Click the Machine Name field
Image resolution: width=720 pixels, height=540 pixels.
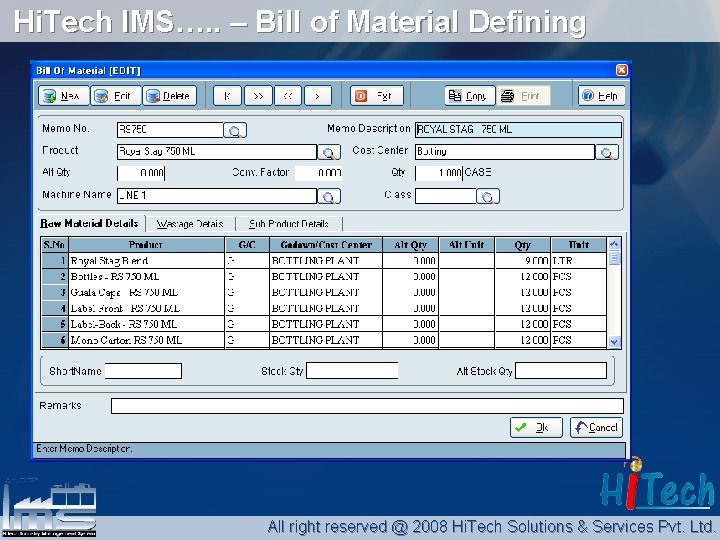tap(217, 196)
